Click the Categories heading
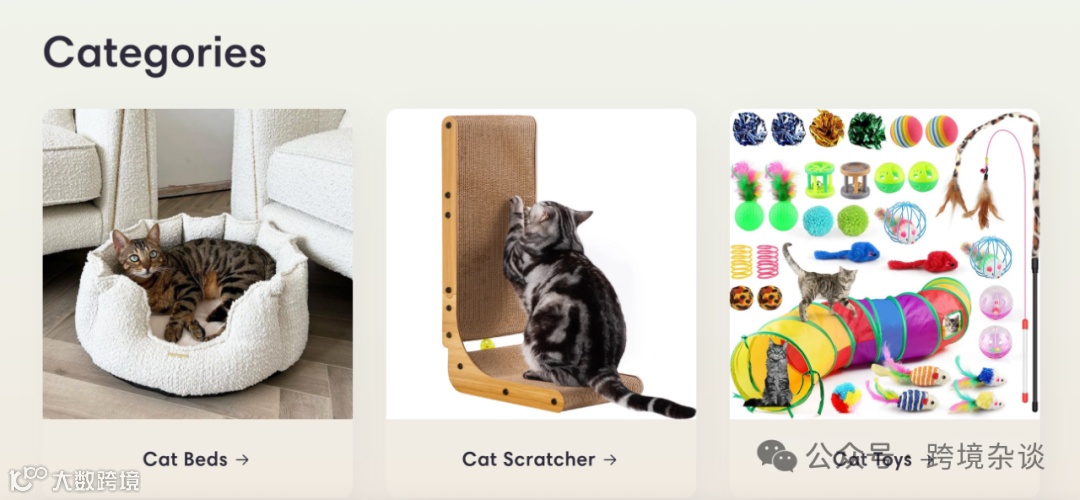 pyautogui.click(x=154, y=52)
